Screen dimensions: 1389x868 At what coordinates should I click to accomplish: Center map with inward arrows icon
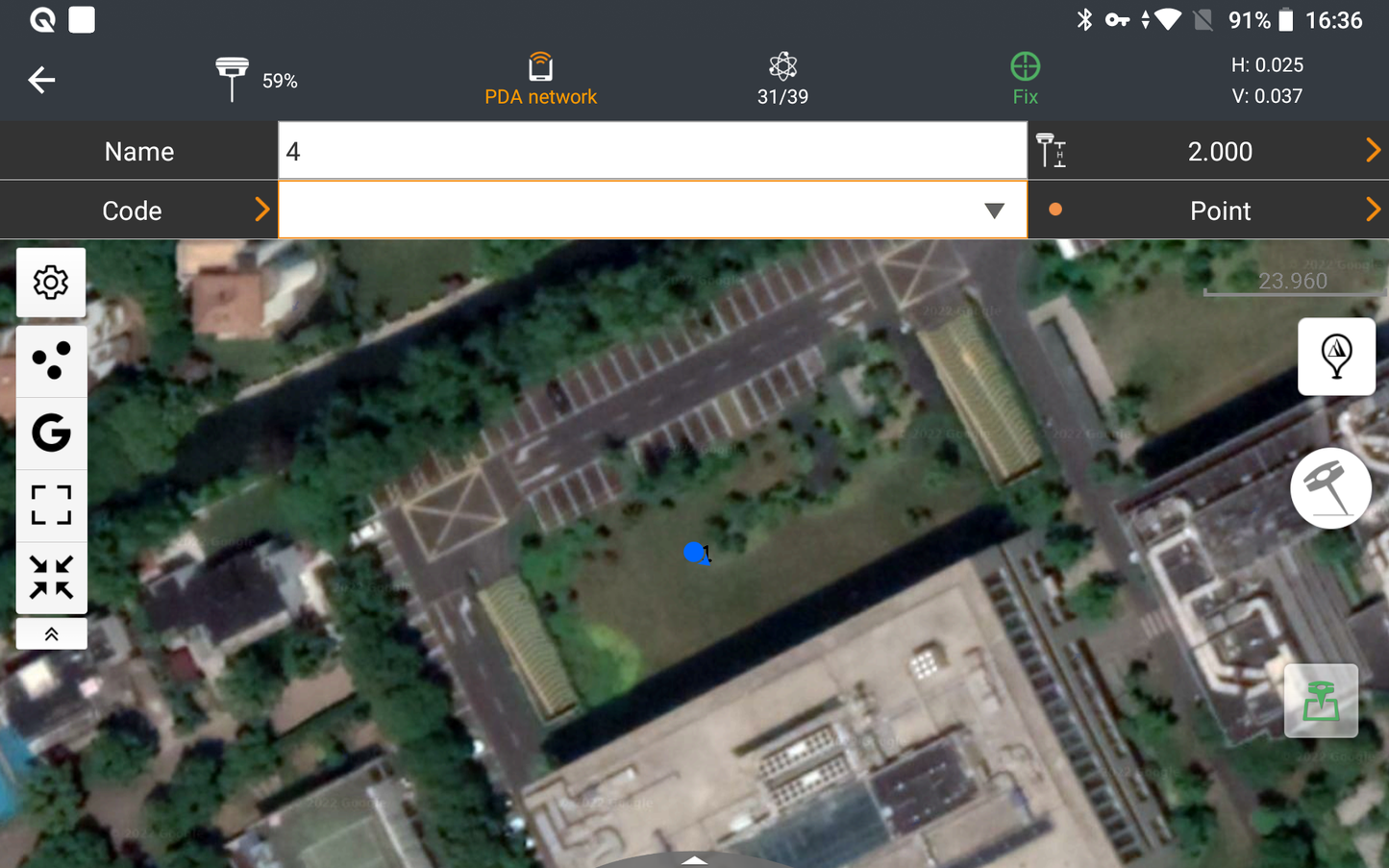[x=51, y=578]
